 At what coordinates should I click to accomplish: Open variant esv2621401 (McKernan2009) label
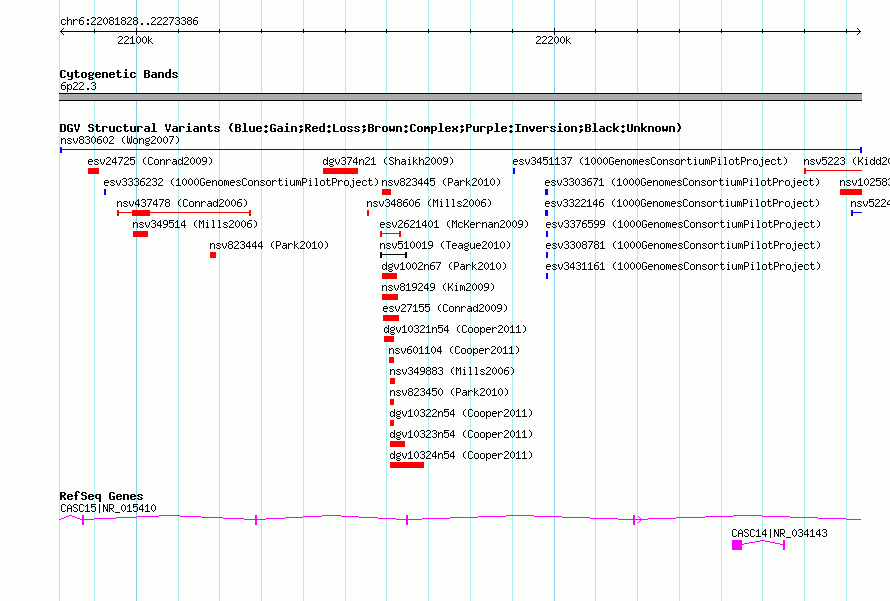tap(454, 224)
